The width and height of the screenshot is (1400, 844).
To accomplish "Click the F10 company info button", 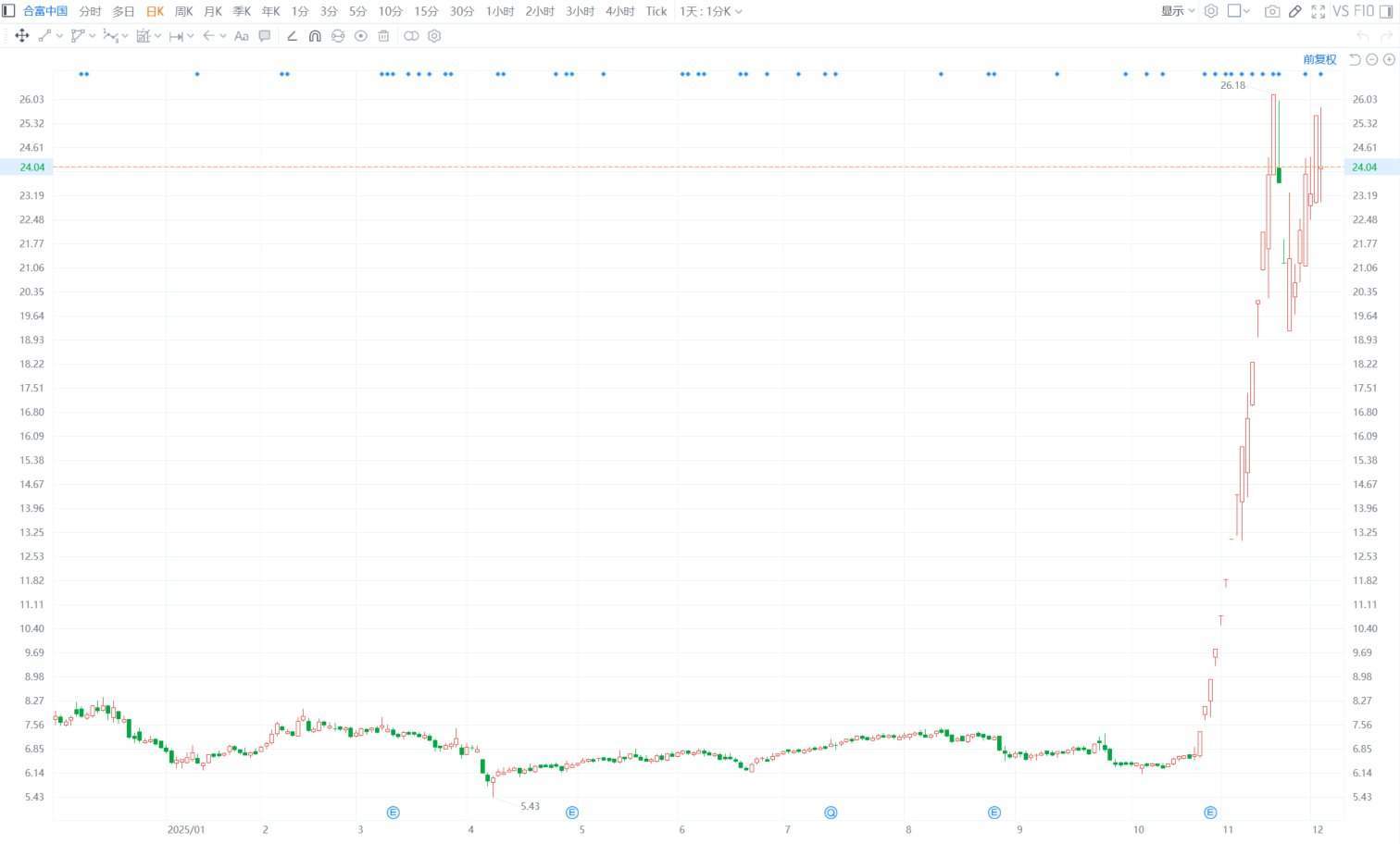I will point(1364,11).
